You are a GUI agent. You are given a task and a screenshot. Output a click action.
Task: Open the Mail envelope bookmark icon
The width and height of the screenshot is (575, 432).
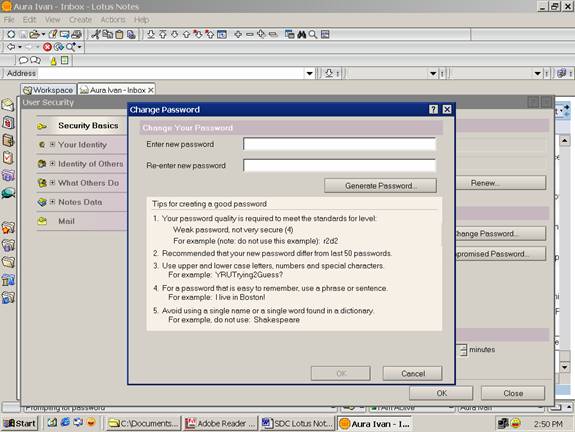[8, 105]
